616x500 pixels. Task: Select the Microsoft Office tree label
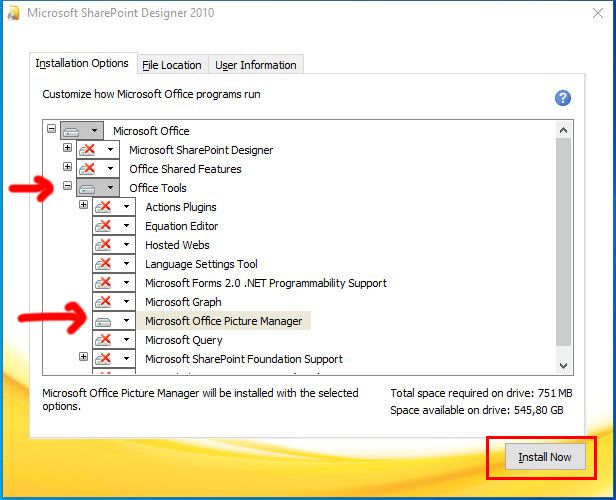click(x=151, y=131)
